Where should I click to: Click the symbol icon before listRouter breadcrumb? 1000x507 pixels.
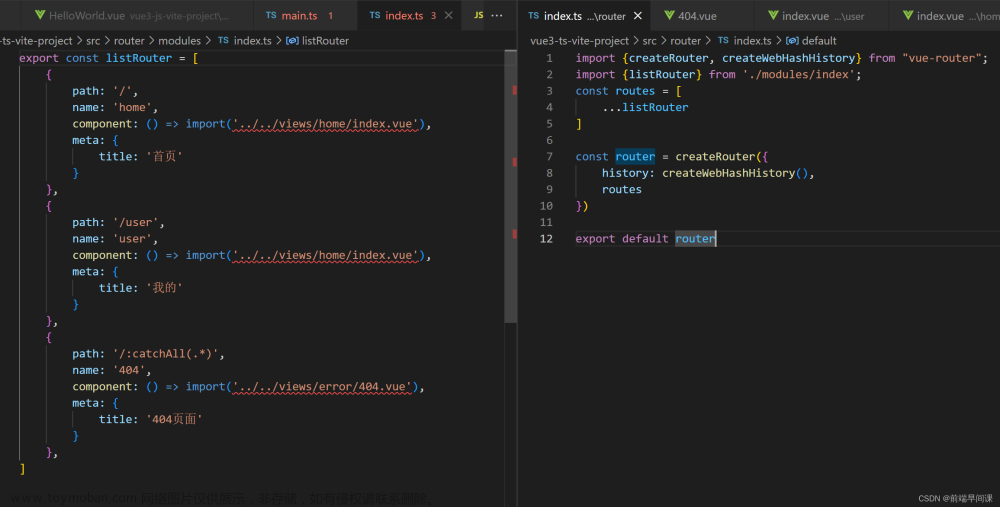coord(292,40)
